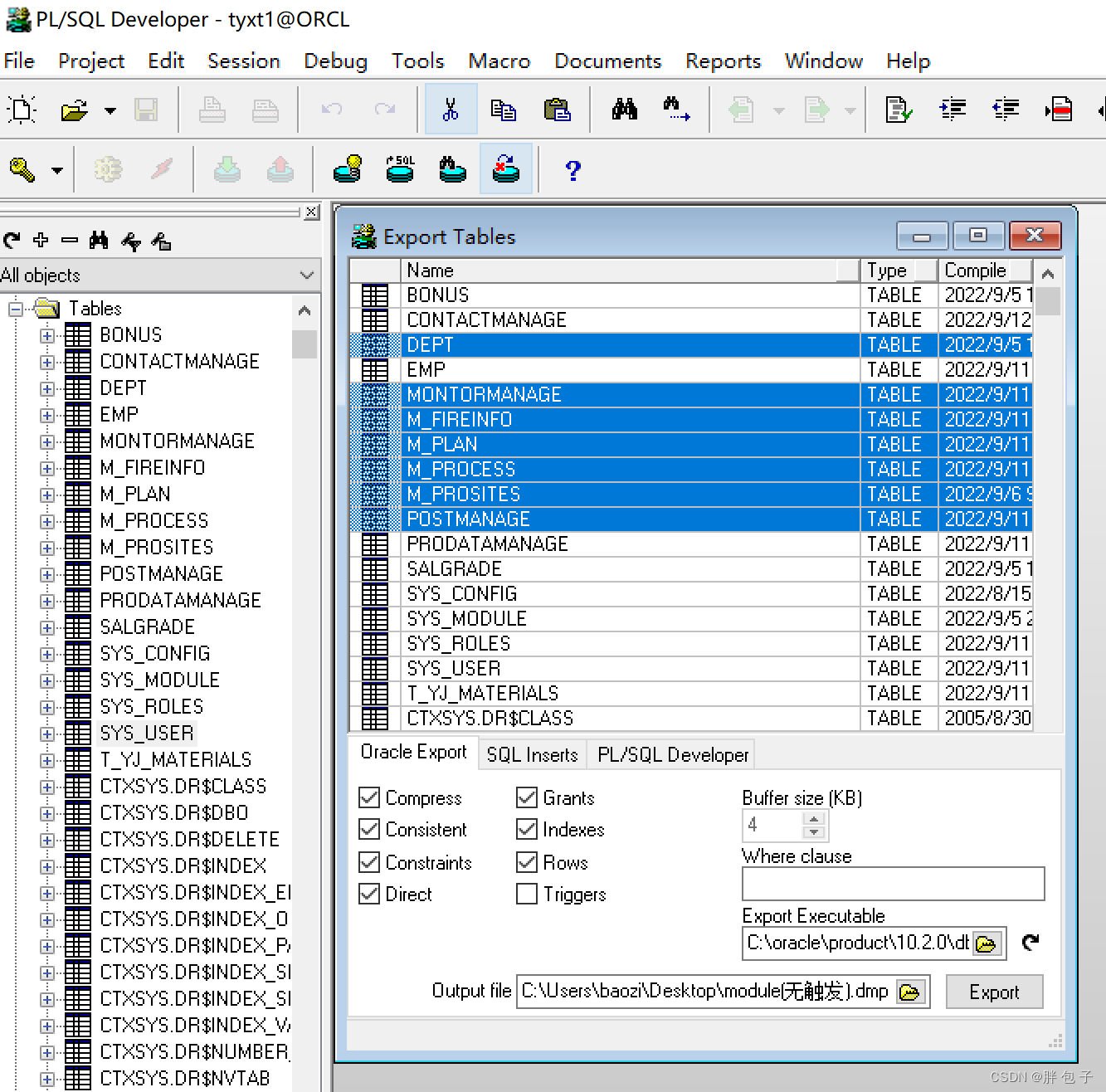Expand the SALGRADE table node
The width and height of the screenshot is (1106, 1092).
point(47,626)
